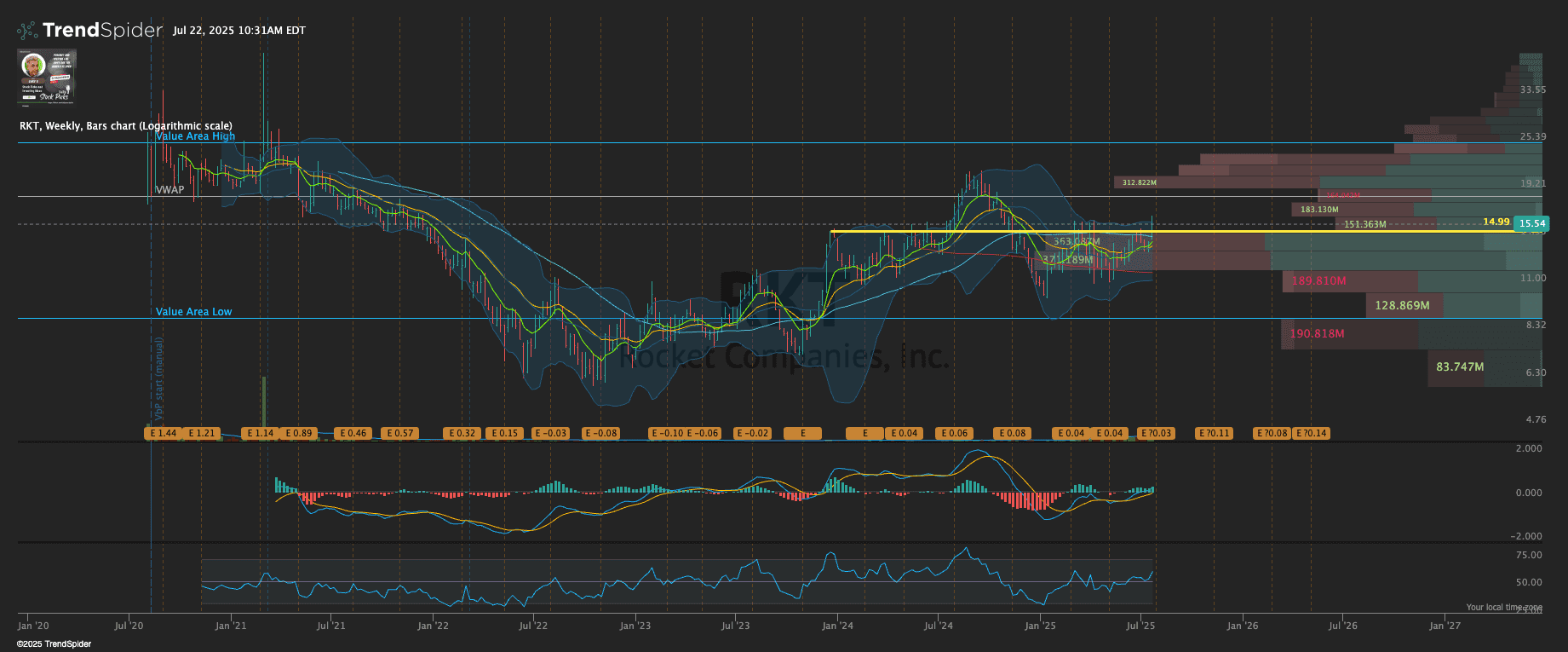Open the E 0.89 earnings marker
Screen dimensions: 1568x652
[x=299, y=433]
